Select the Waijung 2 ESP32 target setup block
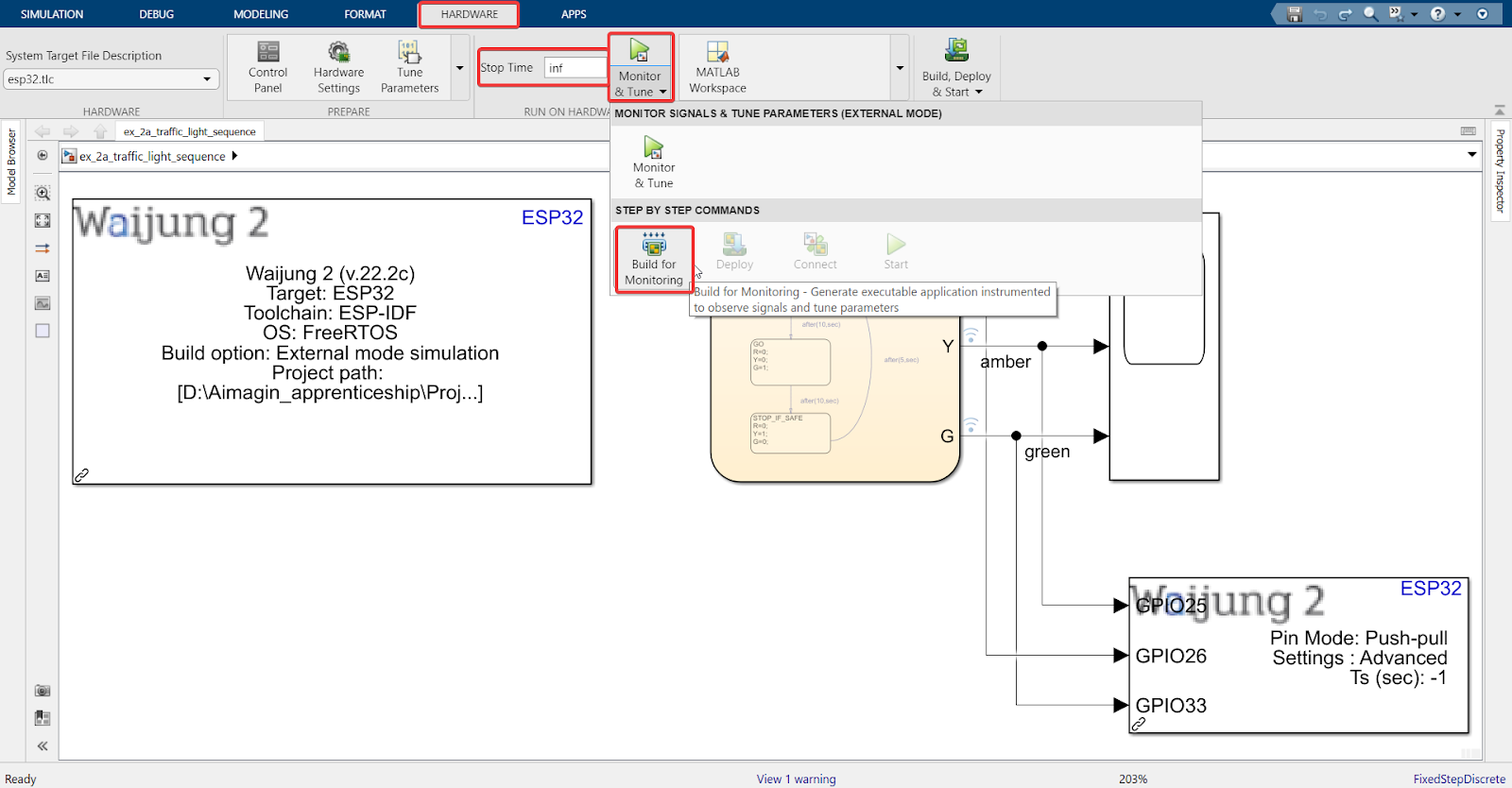The width and height of the screenshot is (1512, 788). tap(332, 342)
